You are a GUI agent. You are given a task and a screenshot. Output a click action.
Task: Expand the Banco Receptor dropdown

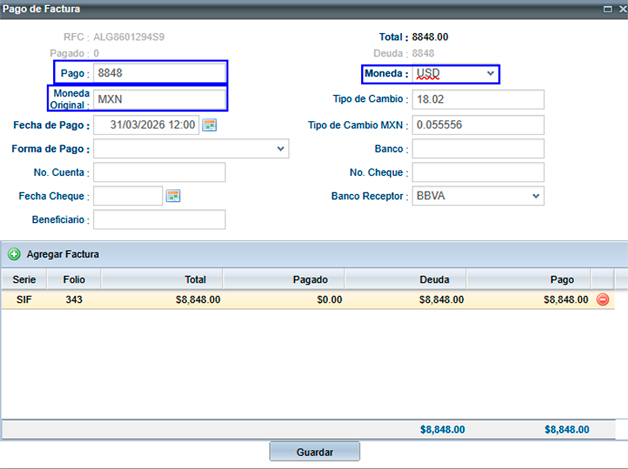coord(536,196)
